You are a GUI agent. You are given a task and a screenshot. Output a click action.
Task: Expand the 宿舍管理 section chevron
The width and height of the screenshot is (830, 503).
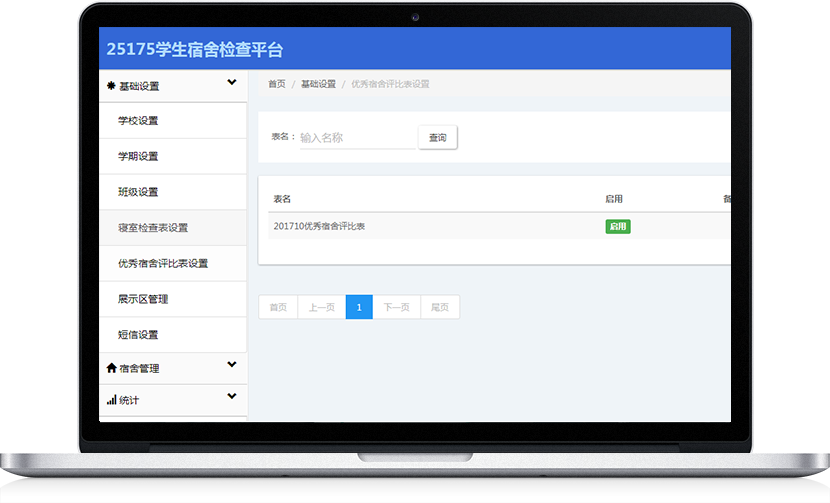(x=232, y=365)
